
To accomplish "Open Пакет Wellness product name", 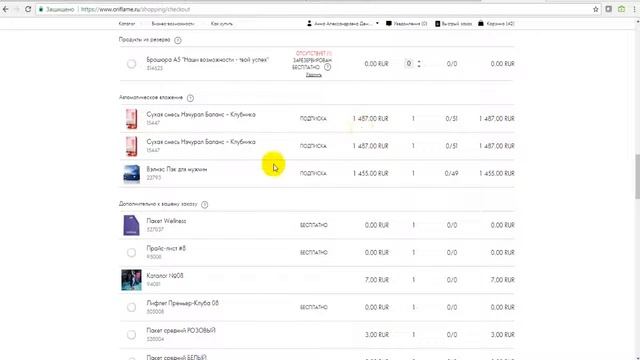I will coord(166,221).
